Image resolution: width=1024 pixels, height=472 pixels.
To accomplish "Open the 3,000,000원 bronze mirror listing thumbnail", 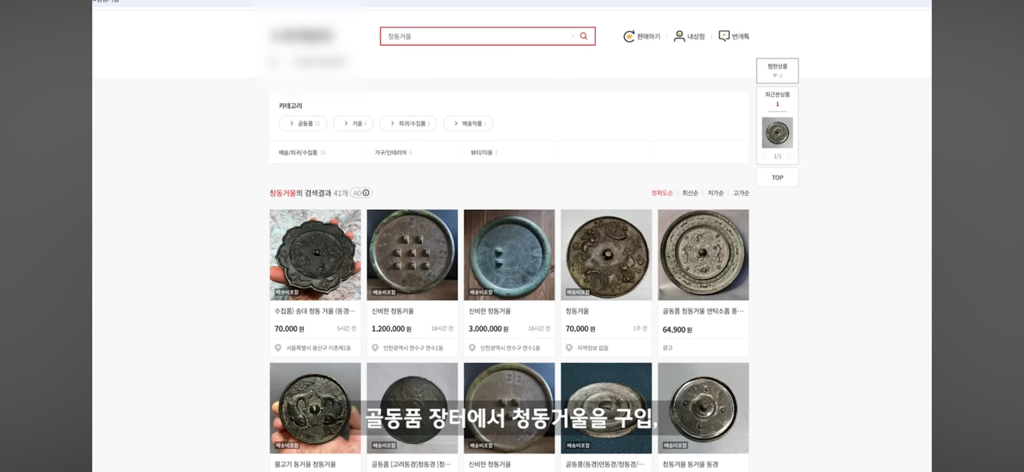I will (x=509, y=255).
